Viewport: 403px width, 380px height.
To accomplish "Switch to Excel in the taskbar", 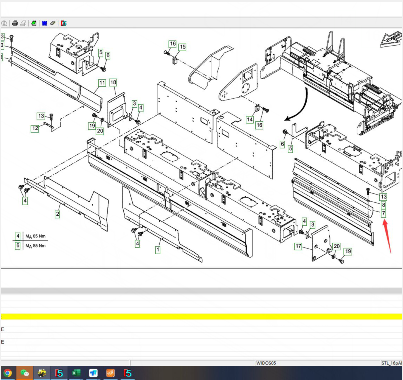I will point(76,373).
